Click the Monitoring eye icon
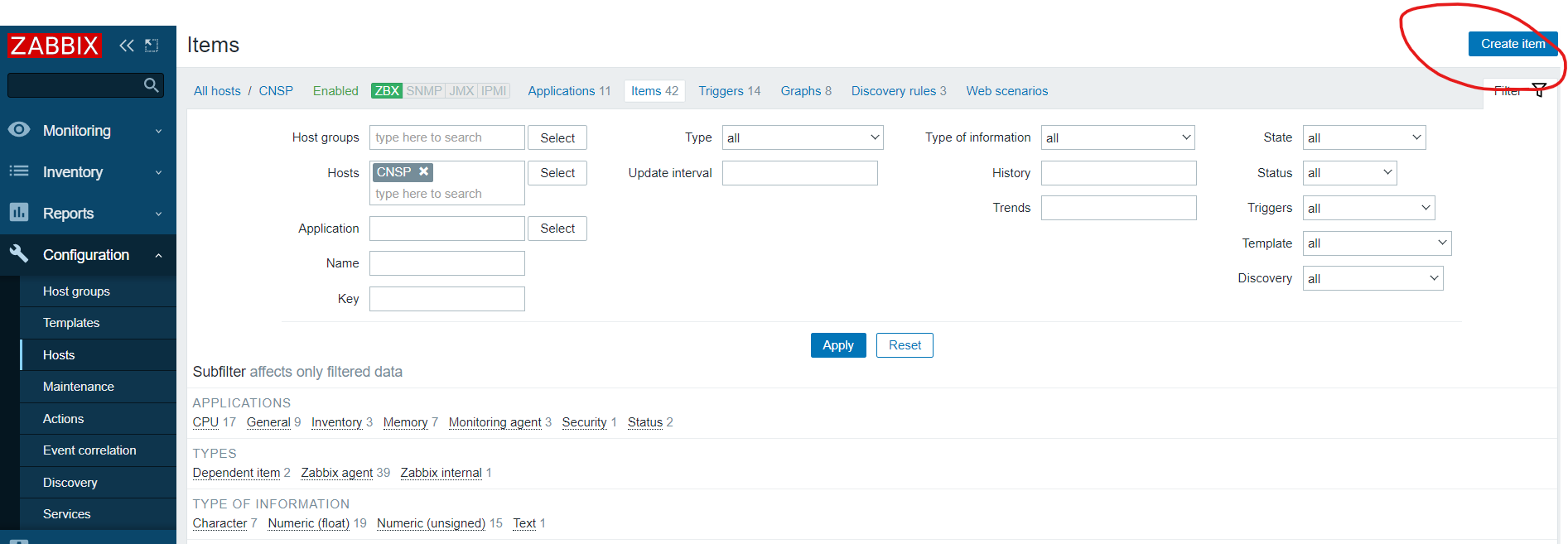The height and width of the screenshot is (544, 1568). (19, 130)
